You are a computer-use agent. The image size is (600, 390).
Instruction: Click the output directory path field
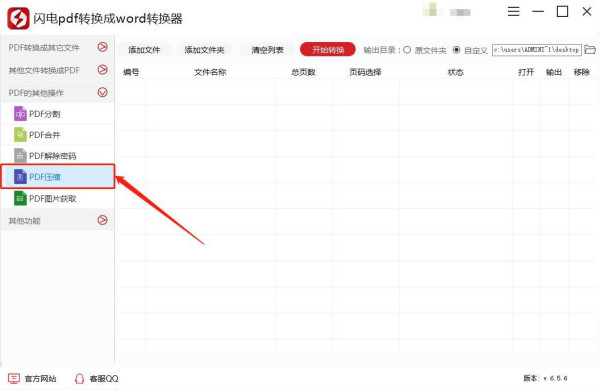click(x=537, y=50)
